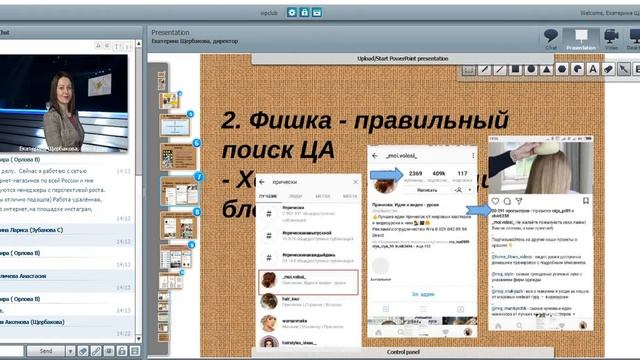Open slide thumbnail number 8
This screenshot has width=640, height=360.
(179, 225)
